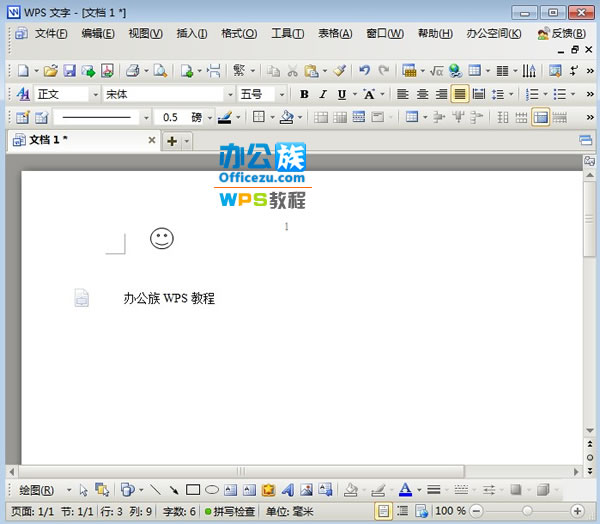Click the font color A swatch in drawing toolbar
This screenshot has height=524, width=600.
coord(405,490)
